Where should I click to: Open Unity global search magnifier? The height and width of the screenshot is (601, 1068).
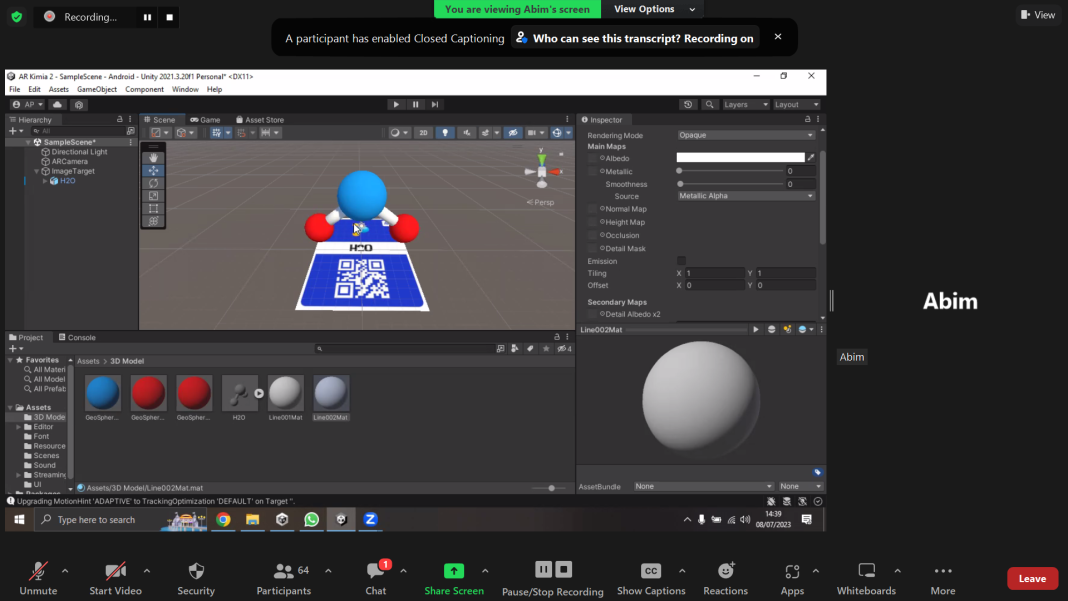point(709,104)
